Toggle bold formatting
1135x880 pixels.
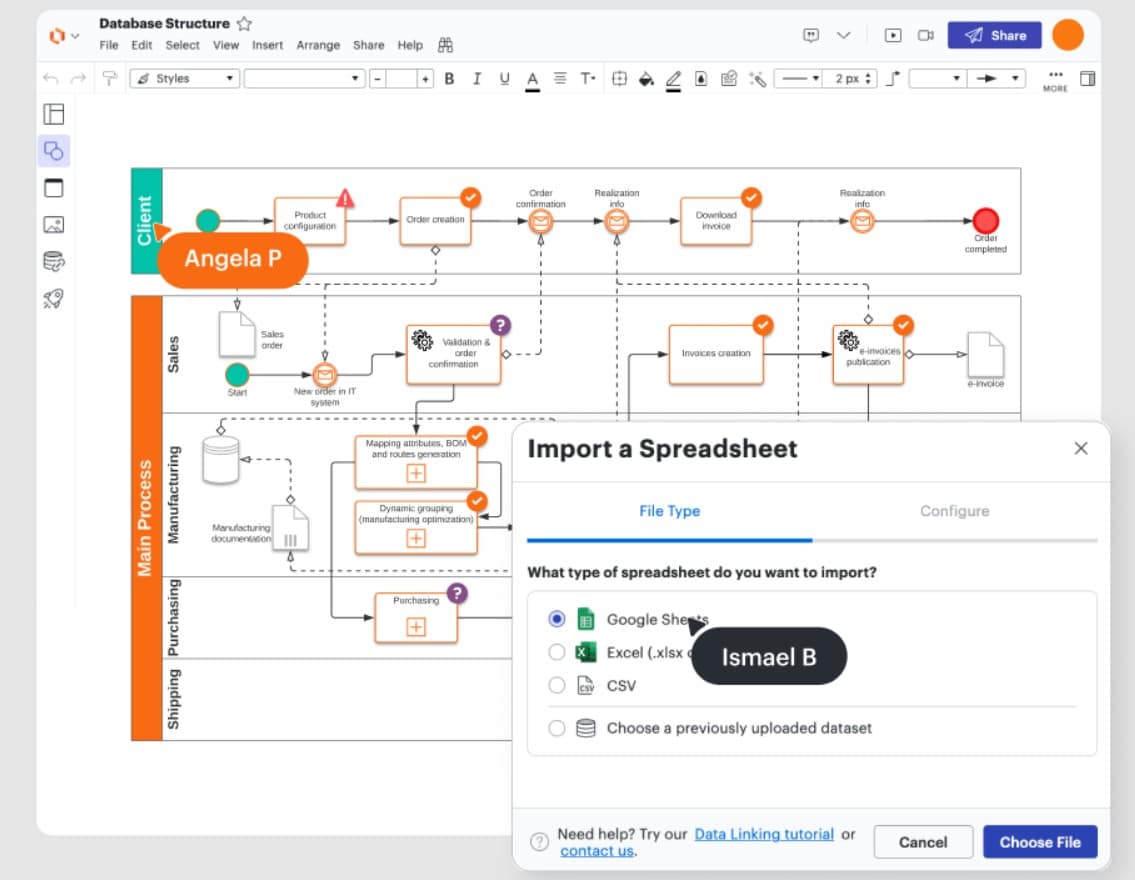coord(450,78)
